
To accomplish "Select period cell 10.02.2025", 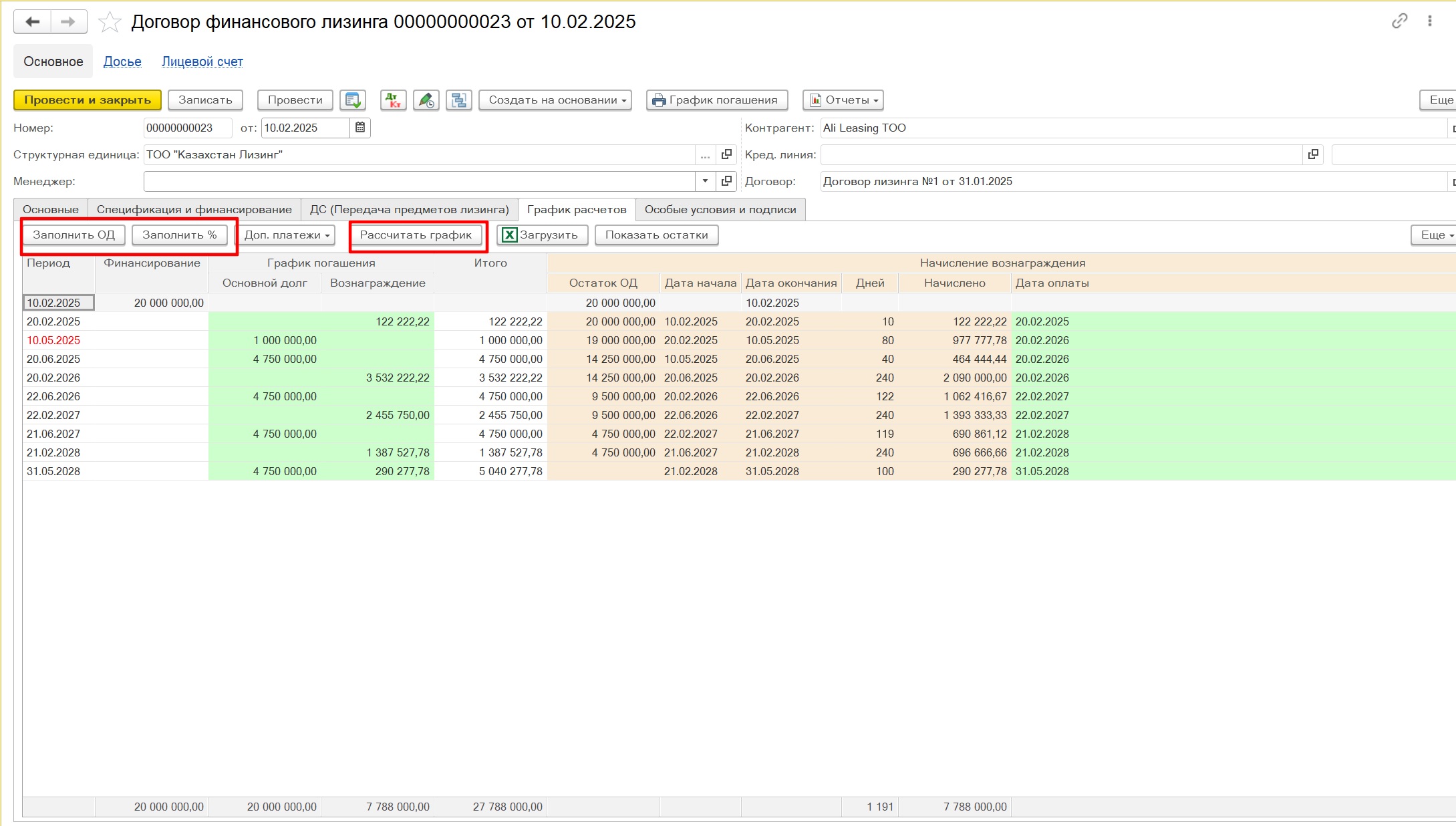I will click(59, 303).
